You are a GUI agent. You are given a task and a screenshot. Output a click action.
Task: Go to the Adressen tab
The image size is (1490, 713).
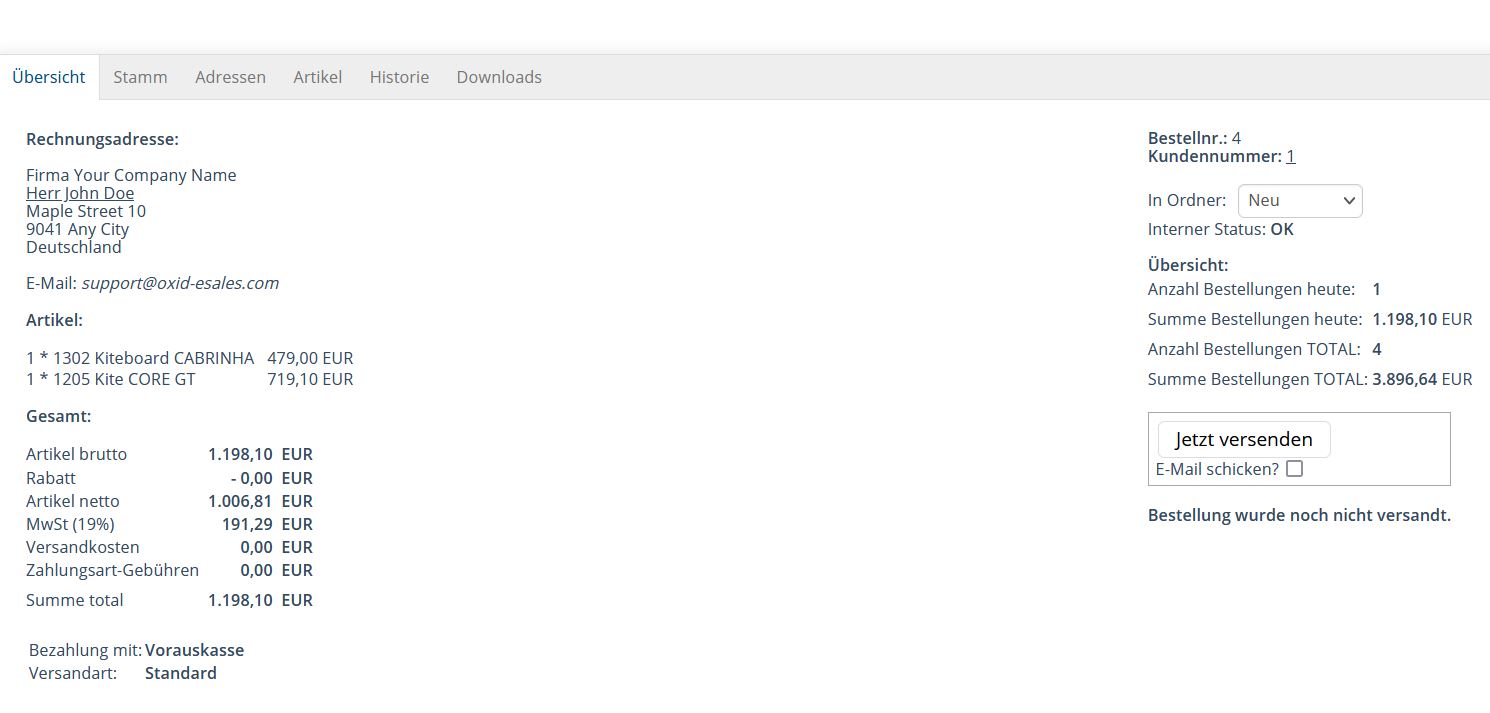point(230,77)
